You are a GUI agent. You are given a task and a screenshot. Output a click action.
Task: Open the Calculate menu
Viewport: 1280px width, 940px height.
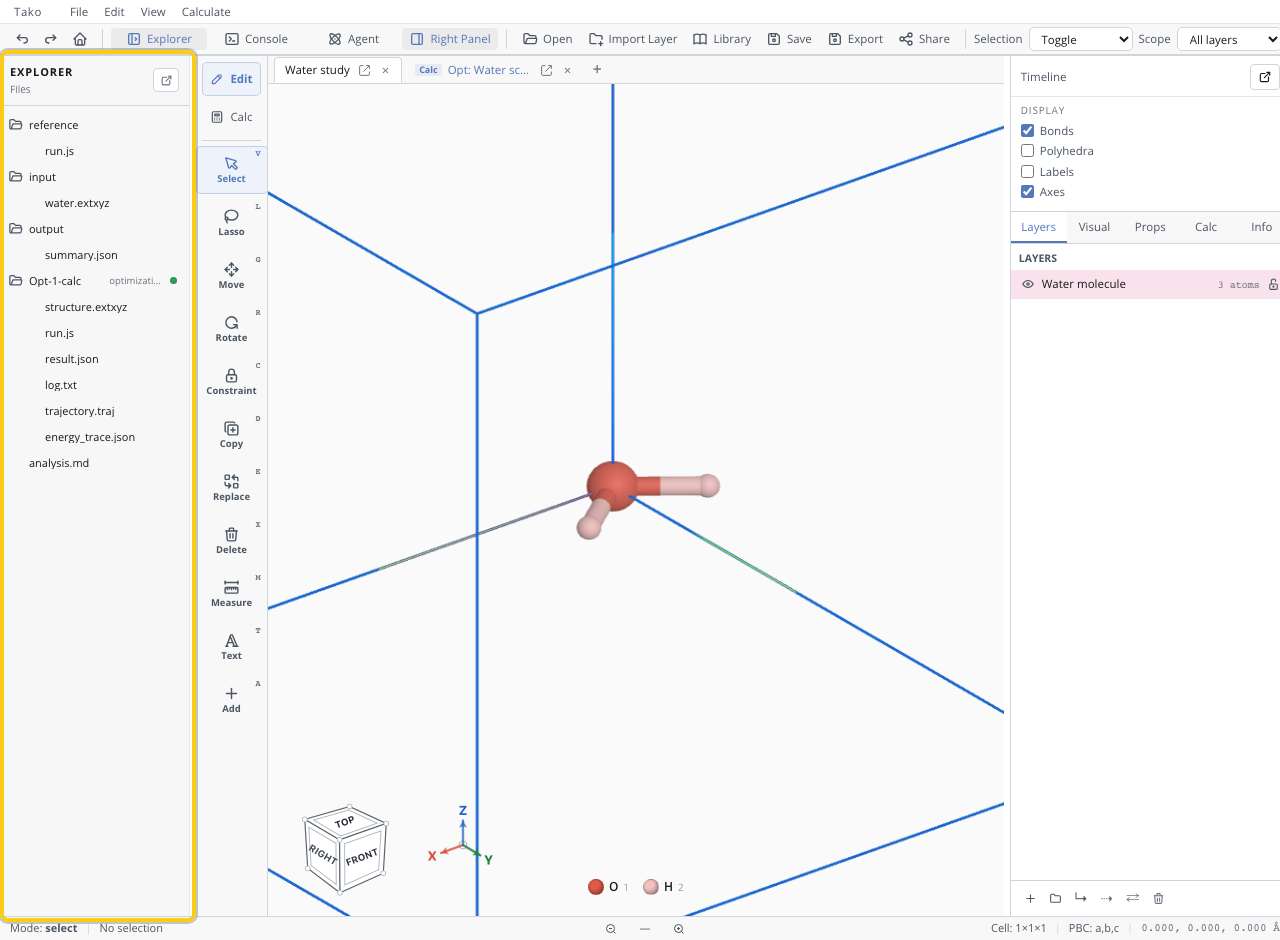pyautogui.click(x=206, y=12)
